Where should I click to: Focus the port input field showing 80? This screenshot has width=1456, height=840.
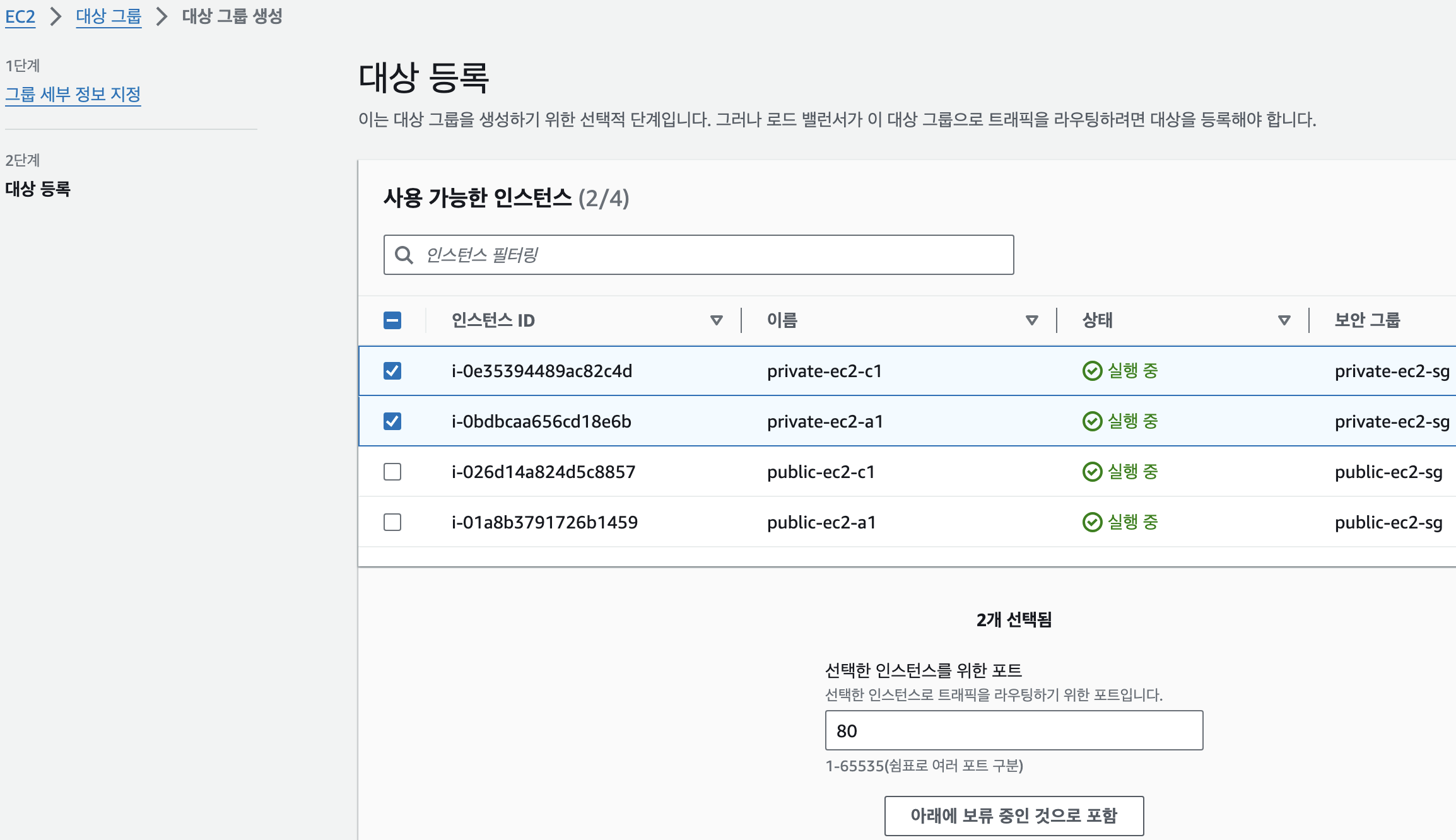click(1014, 730)
